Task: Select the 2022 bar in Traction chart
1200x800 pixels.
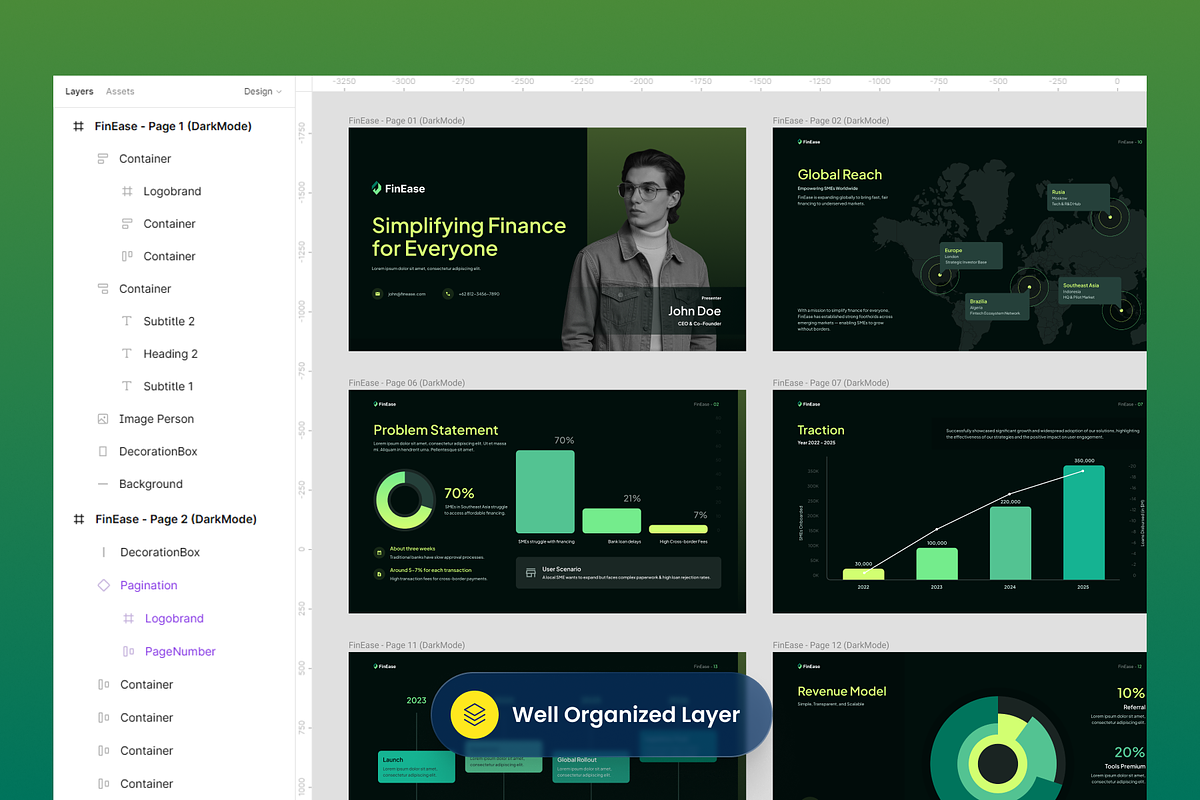Action: [863, 574]
